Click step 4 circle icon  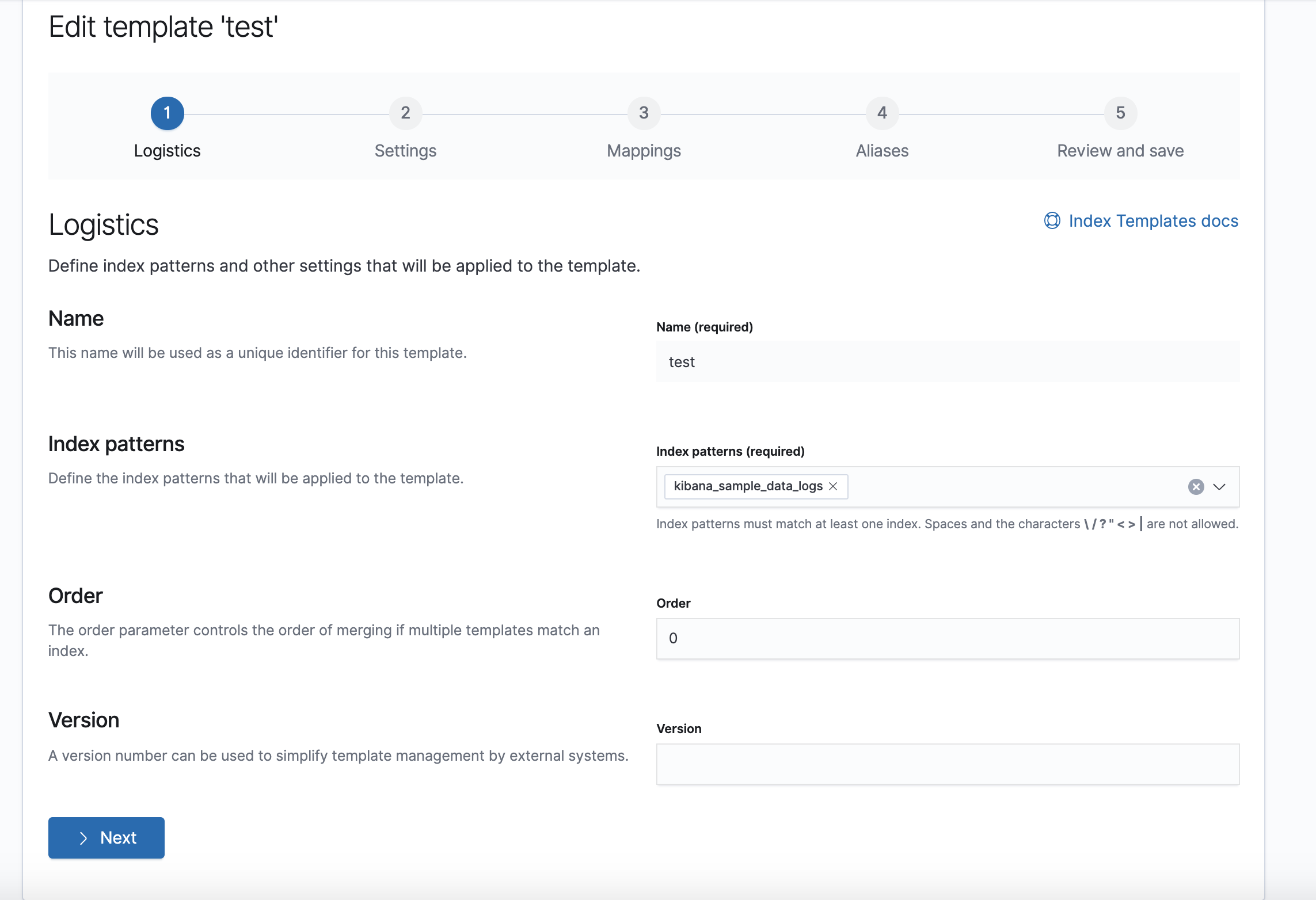[882, 113]
